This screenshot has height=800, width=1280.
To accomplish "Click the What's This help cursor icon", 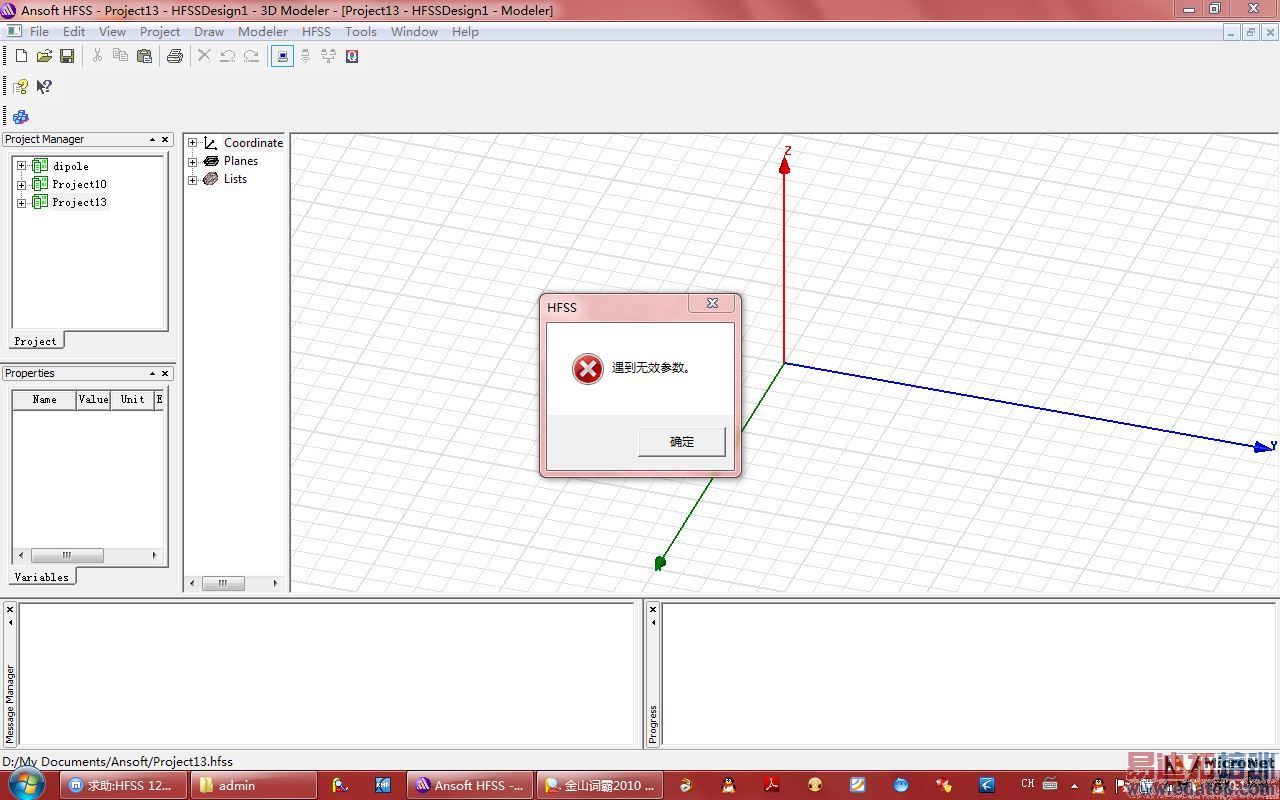I will tap(44, 87).
